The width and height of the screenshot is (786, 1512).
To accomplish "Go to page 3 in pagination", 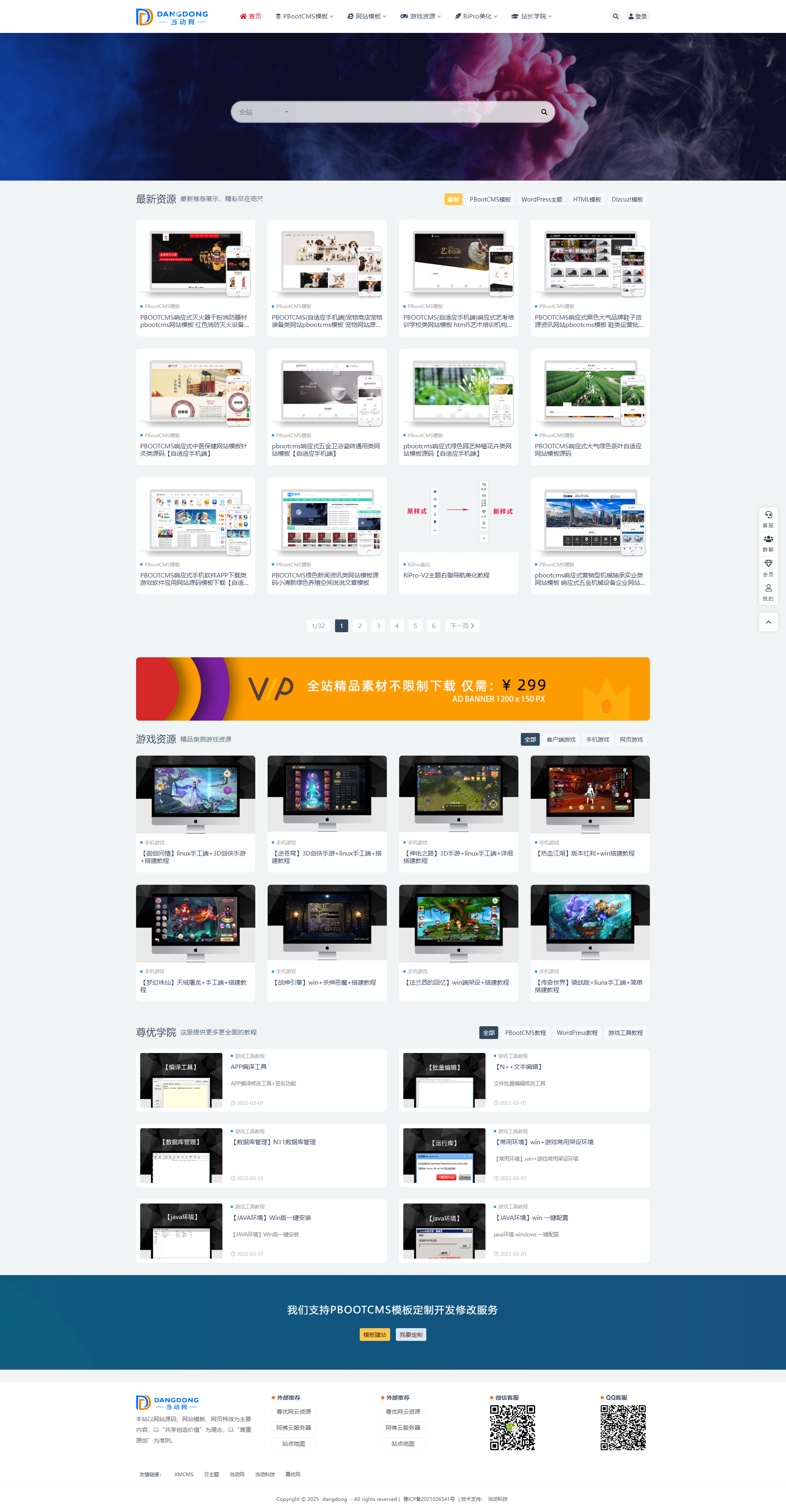I will coord(378,626).
